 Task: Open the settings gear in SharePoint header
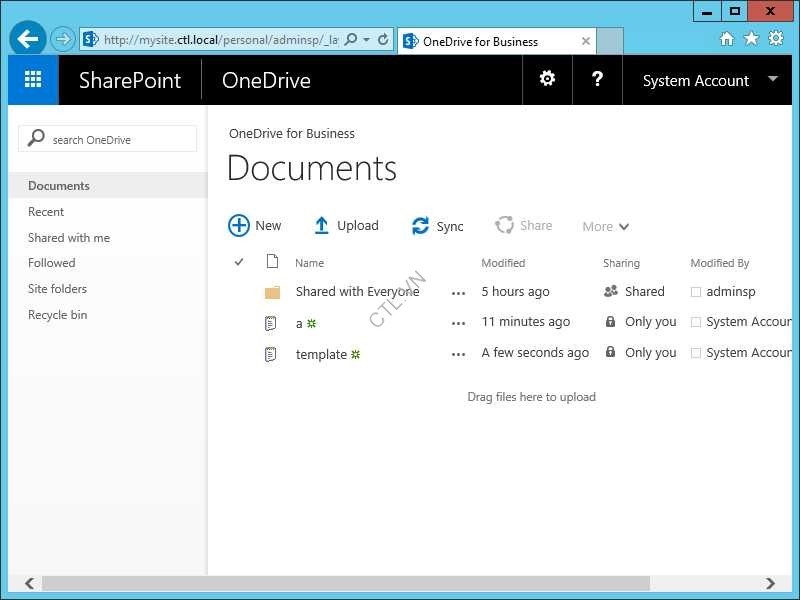547,79
